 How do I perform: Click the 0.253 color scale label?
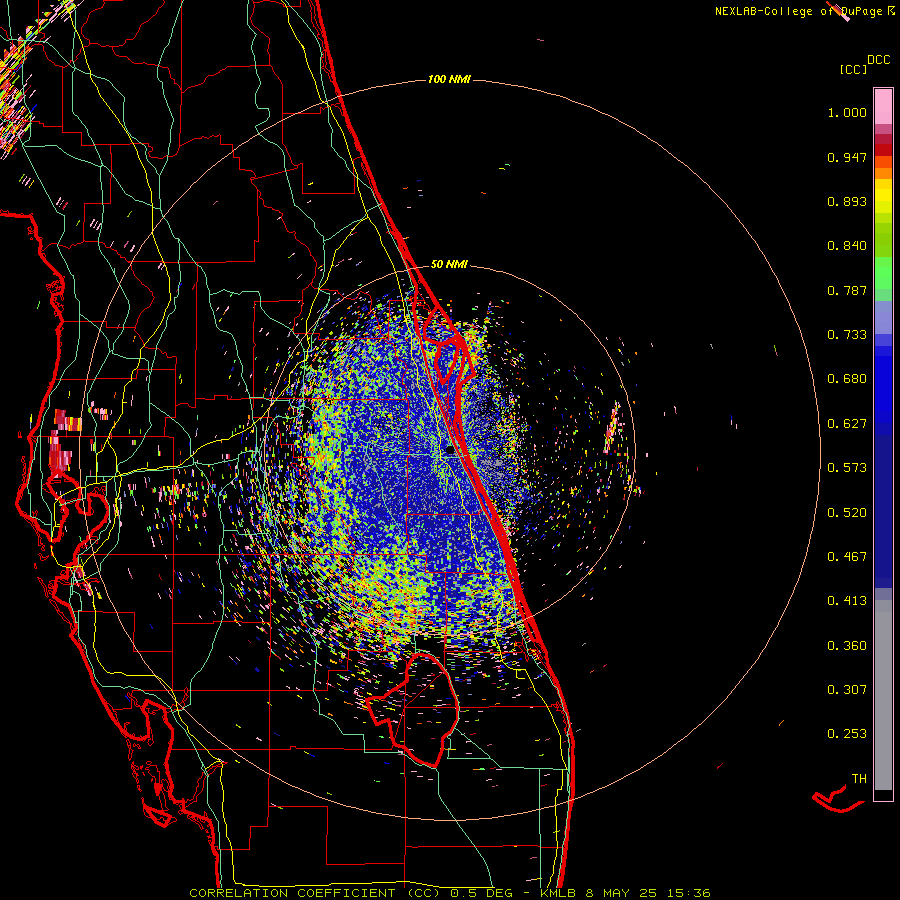click(847, 734)
